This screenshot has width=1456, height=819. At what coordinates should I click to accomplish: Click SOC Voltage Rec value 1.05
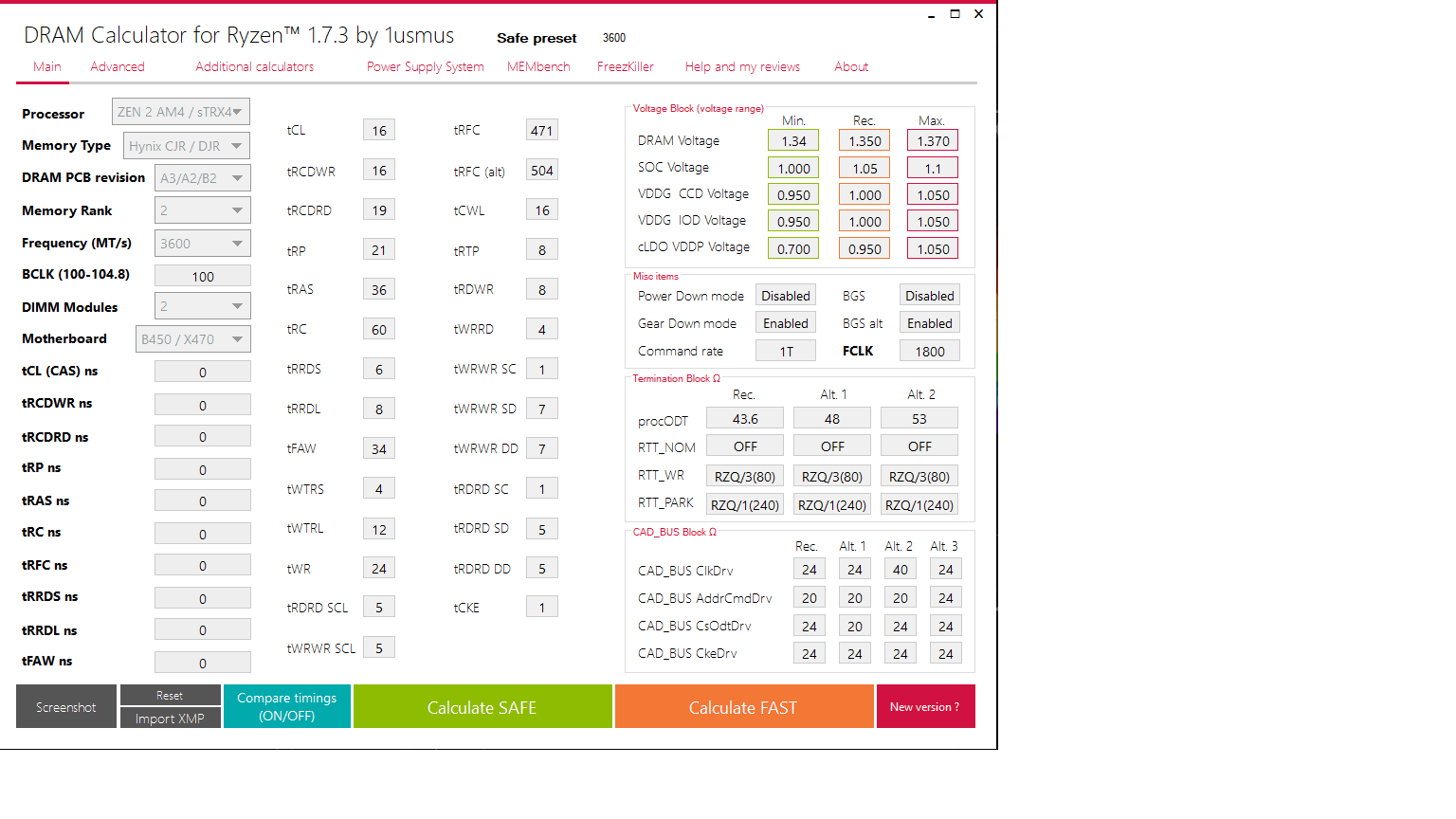click(x=864, y=168)
